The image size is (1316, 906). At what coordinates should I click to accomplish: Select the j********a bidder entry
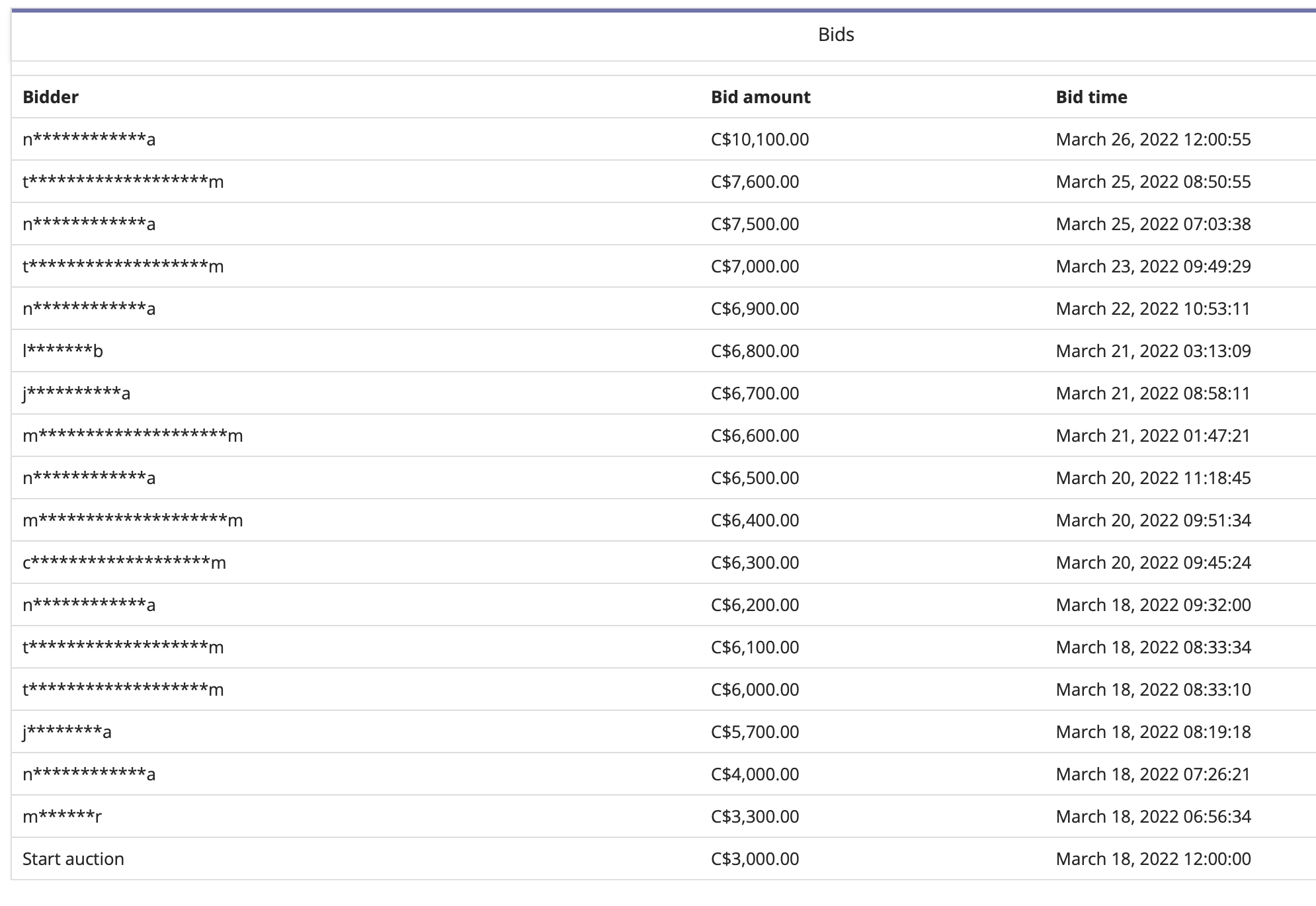coord(67,732)
